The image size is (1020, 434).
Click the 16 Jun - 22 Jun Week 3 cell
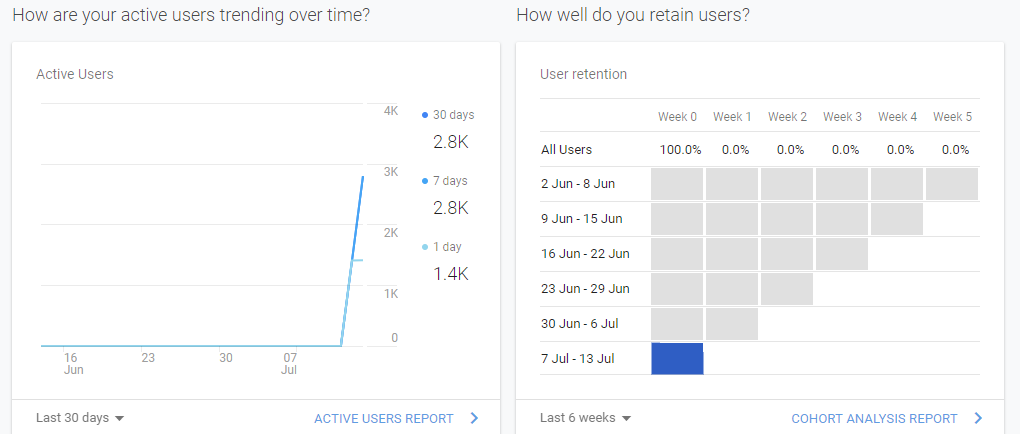pyautogui.click(x=842, y=254)
